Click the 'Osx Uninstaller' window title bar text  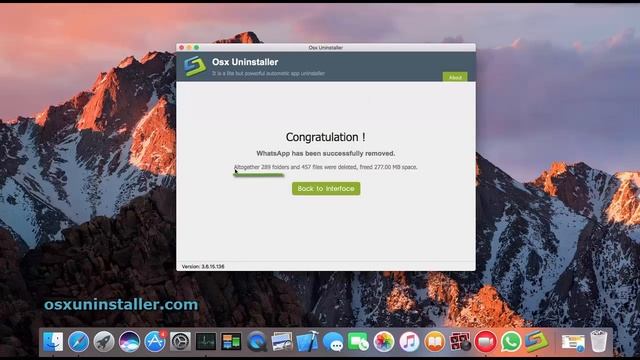point(325,47)
